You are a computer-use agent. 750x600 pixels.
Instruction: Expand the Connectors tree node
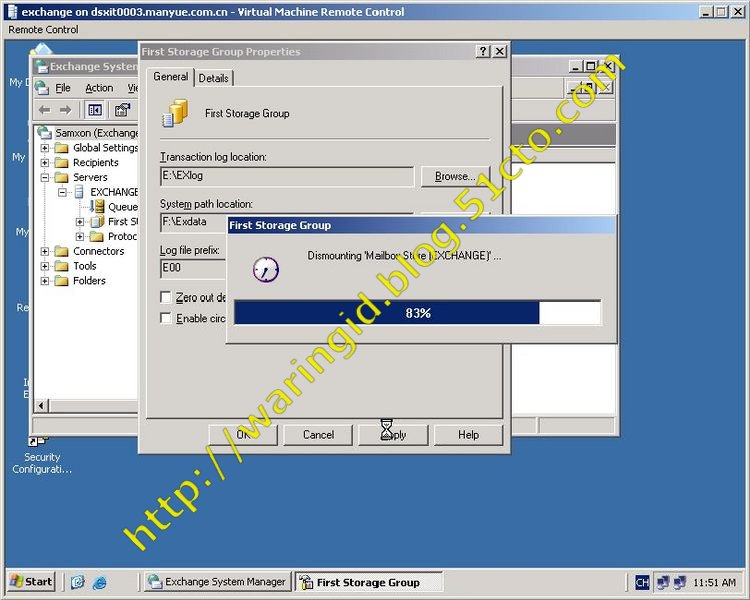[x=45, y=251]
